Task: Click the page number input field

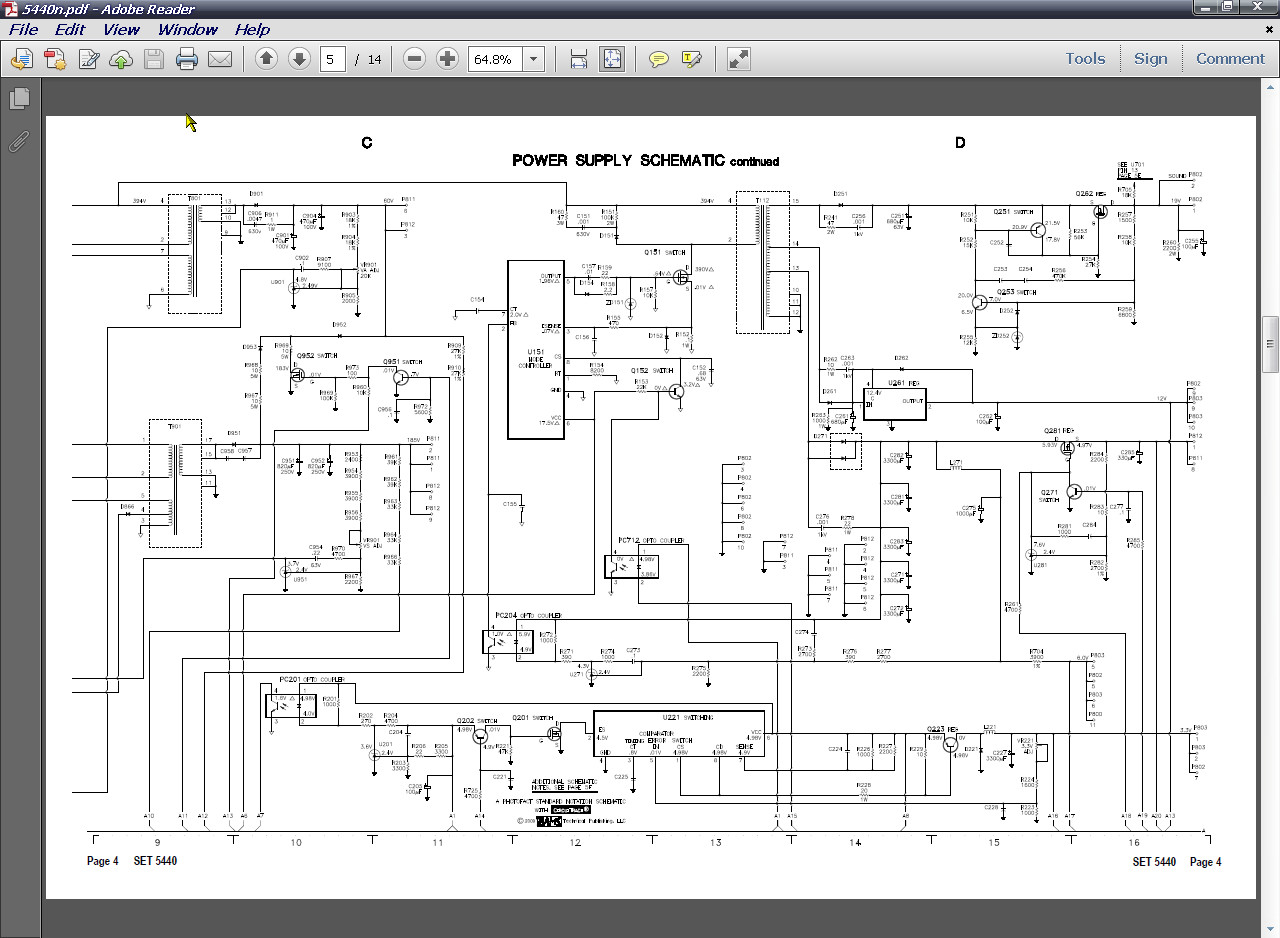Action: tap(333, 59)
